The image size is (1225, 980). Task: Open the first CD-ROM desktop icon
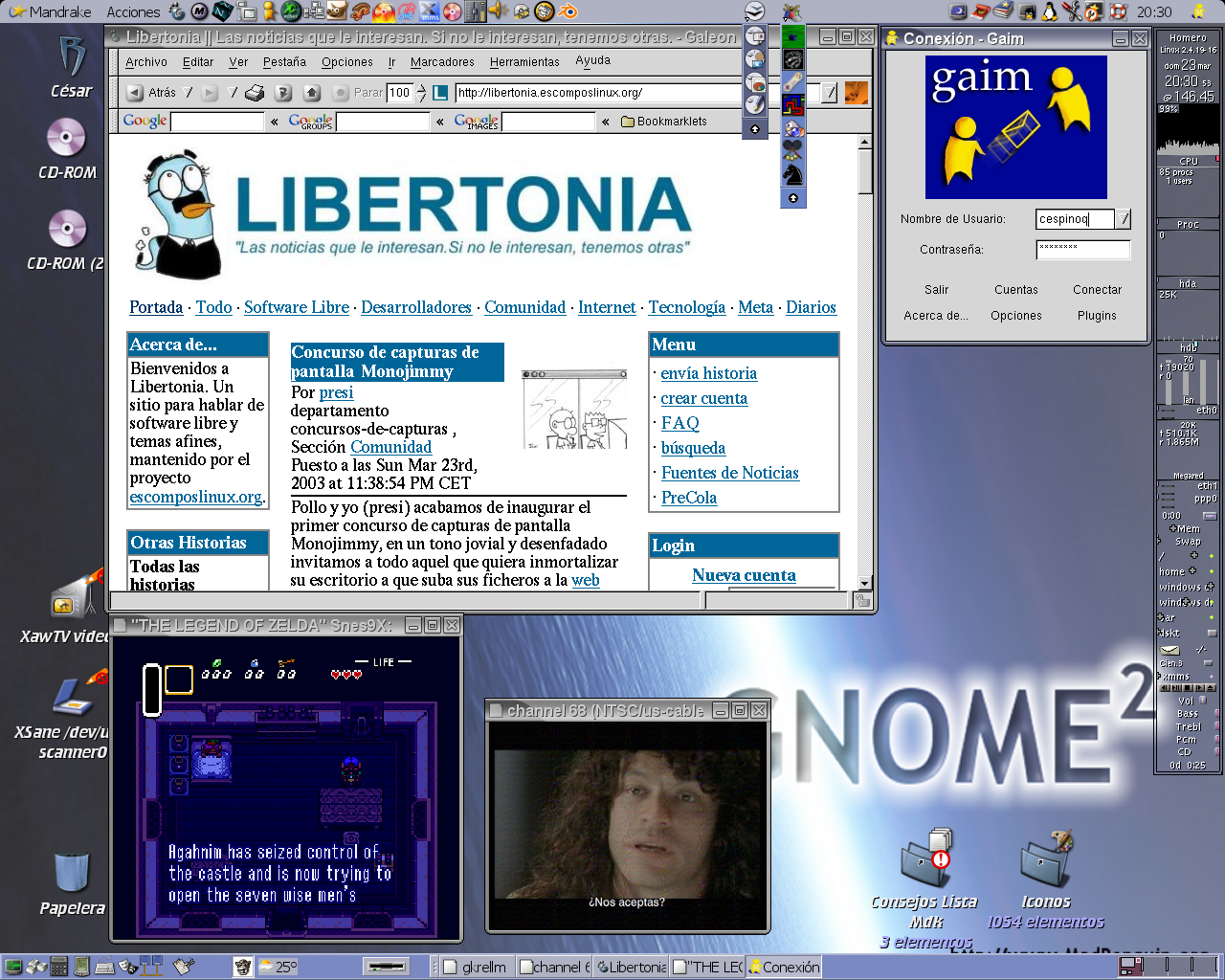(x=67, y=148)
